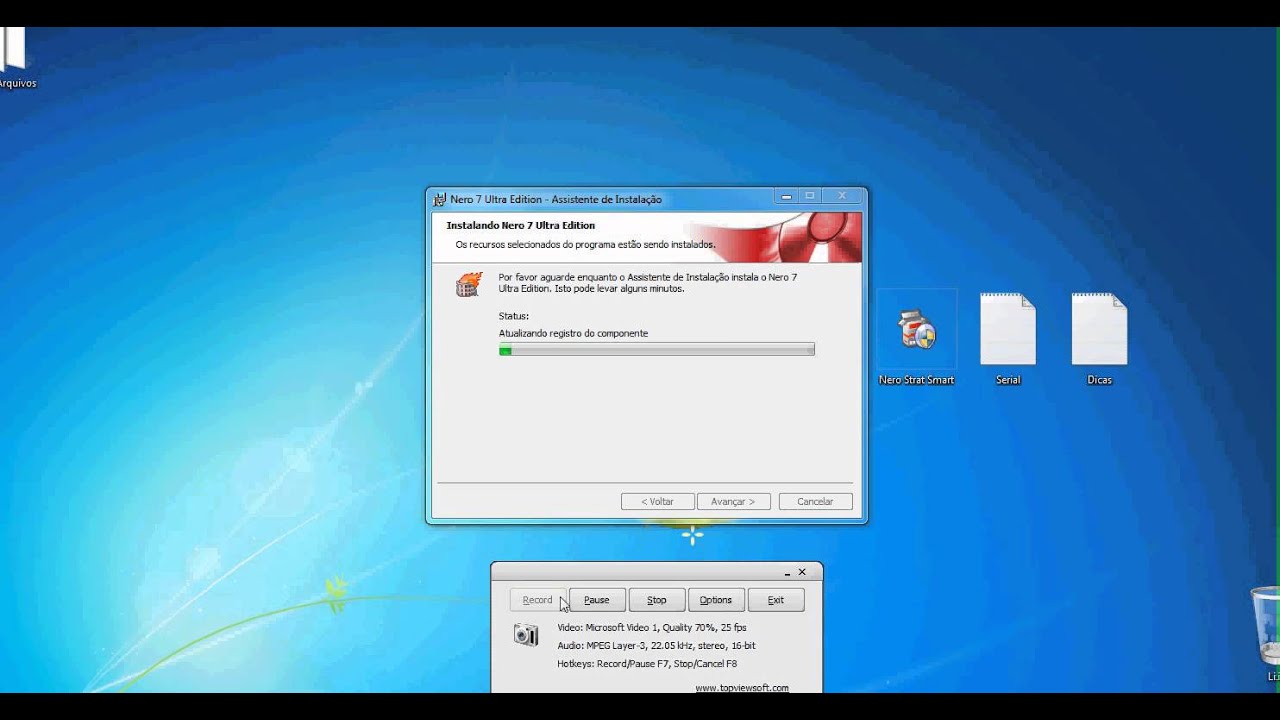Viewport: 1280px width, 720px height.
Task: Click the 'Instalando Nero 7 Ultra Edition' heading
Action: coord(521,225)
